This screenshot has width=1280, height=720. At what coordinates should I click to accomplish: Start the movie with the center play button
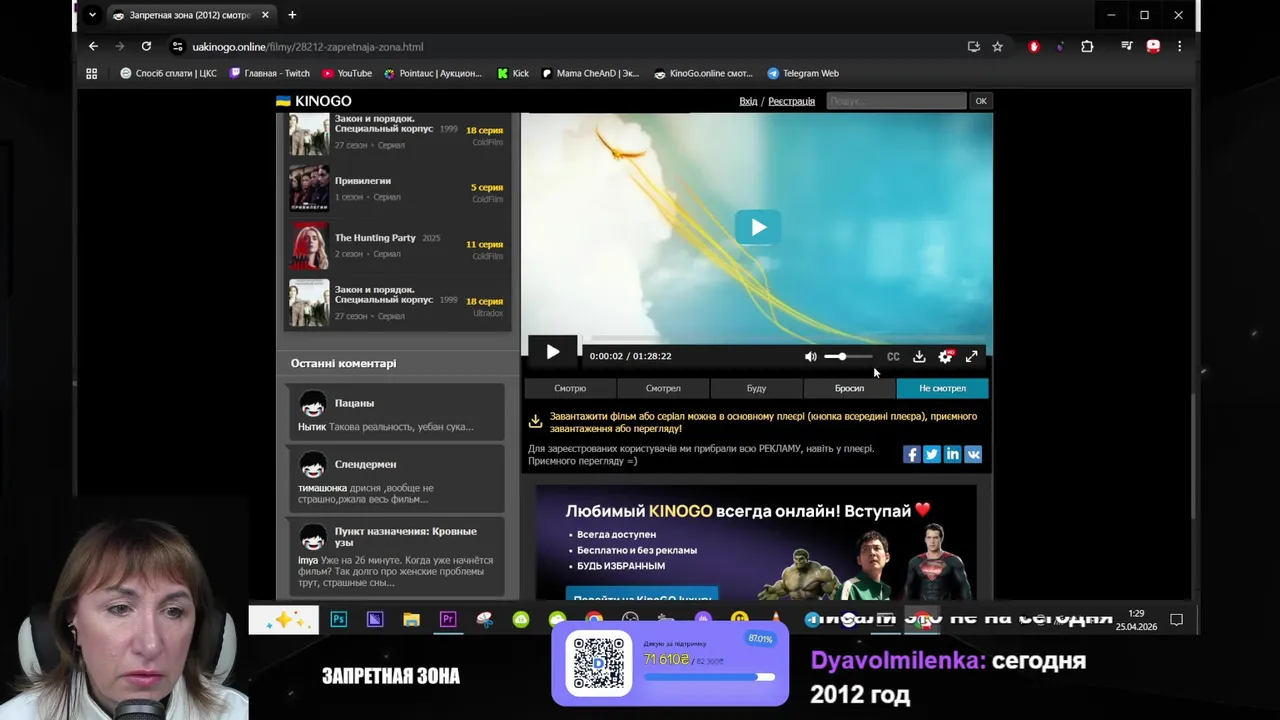[x=758, y=227]
